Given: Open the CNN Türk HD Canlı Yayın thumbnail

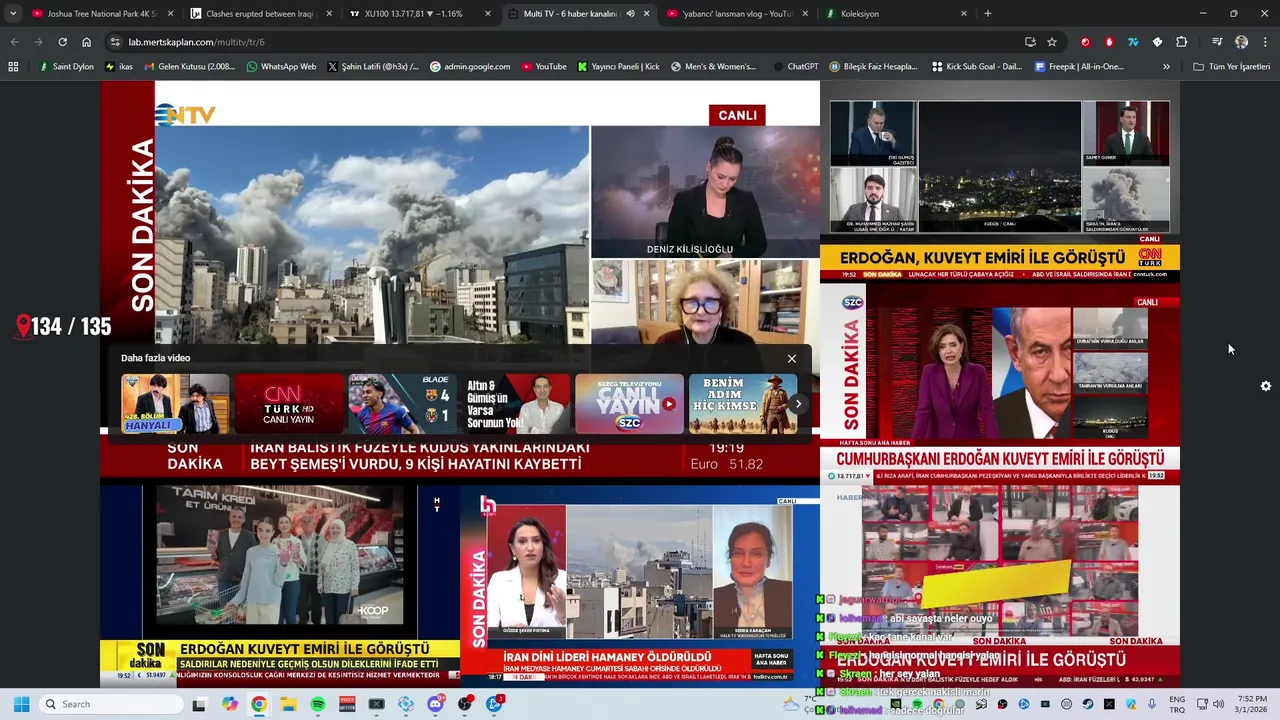Looking at the screenshot, I should point(289,404).
